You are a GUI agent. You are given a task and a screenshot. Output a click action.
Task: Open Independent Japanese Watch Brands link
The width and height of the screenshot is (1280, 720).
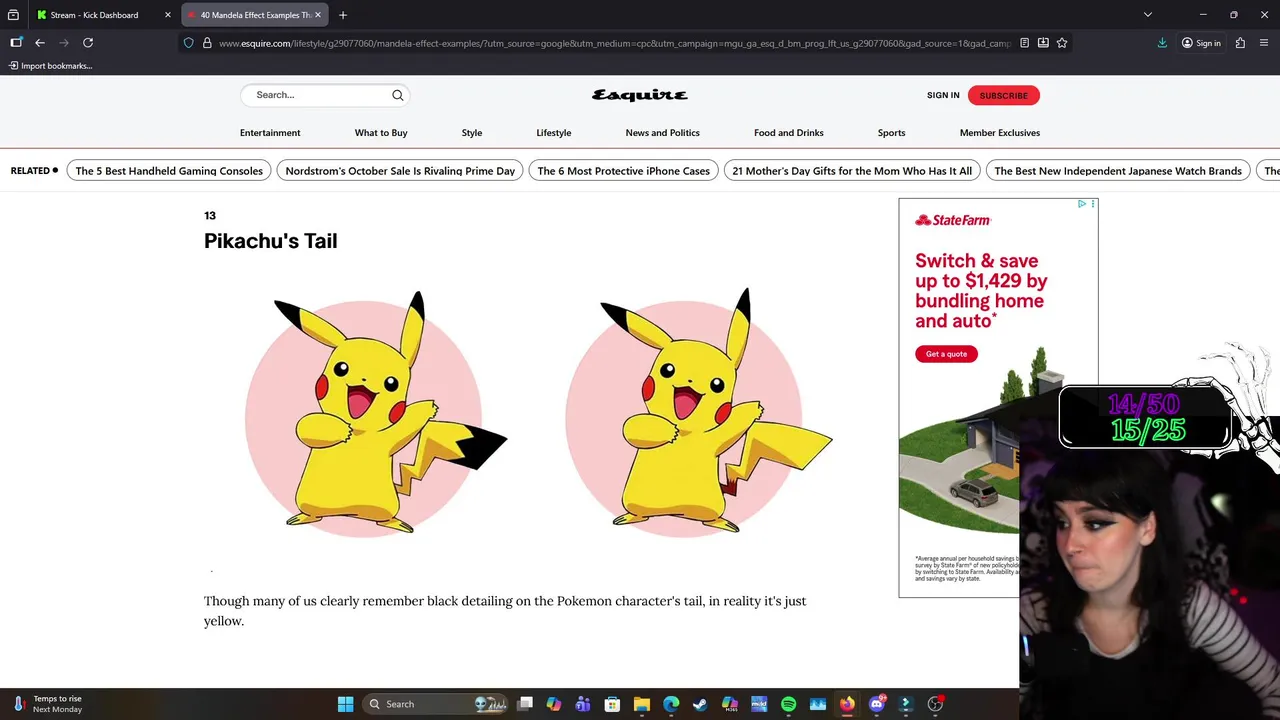point(1118,171)
